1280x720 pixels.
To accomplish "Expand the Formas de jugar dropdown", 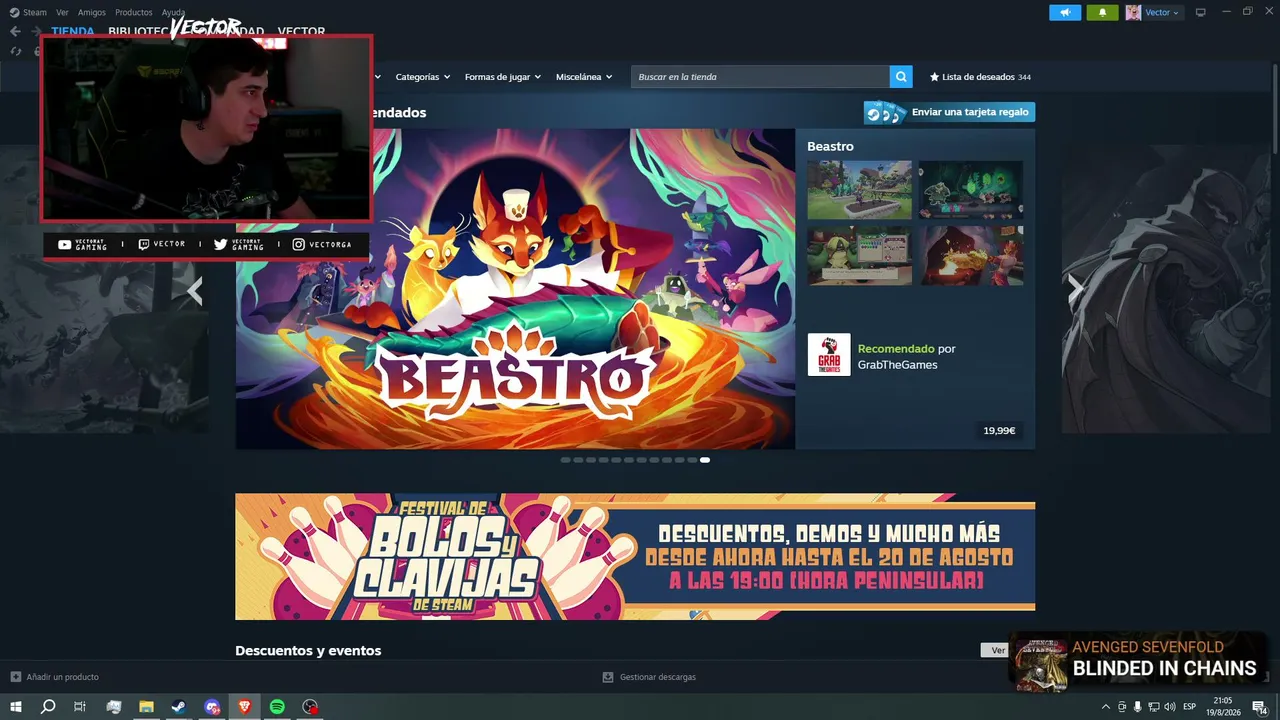I will pyautogui.click(x=503, y=77).
